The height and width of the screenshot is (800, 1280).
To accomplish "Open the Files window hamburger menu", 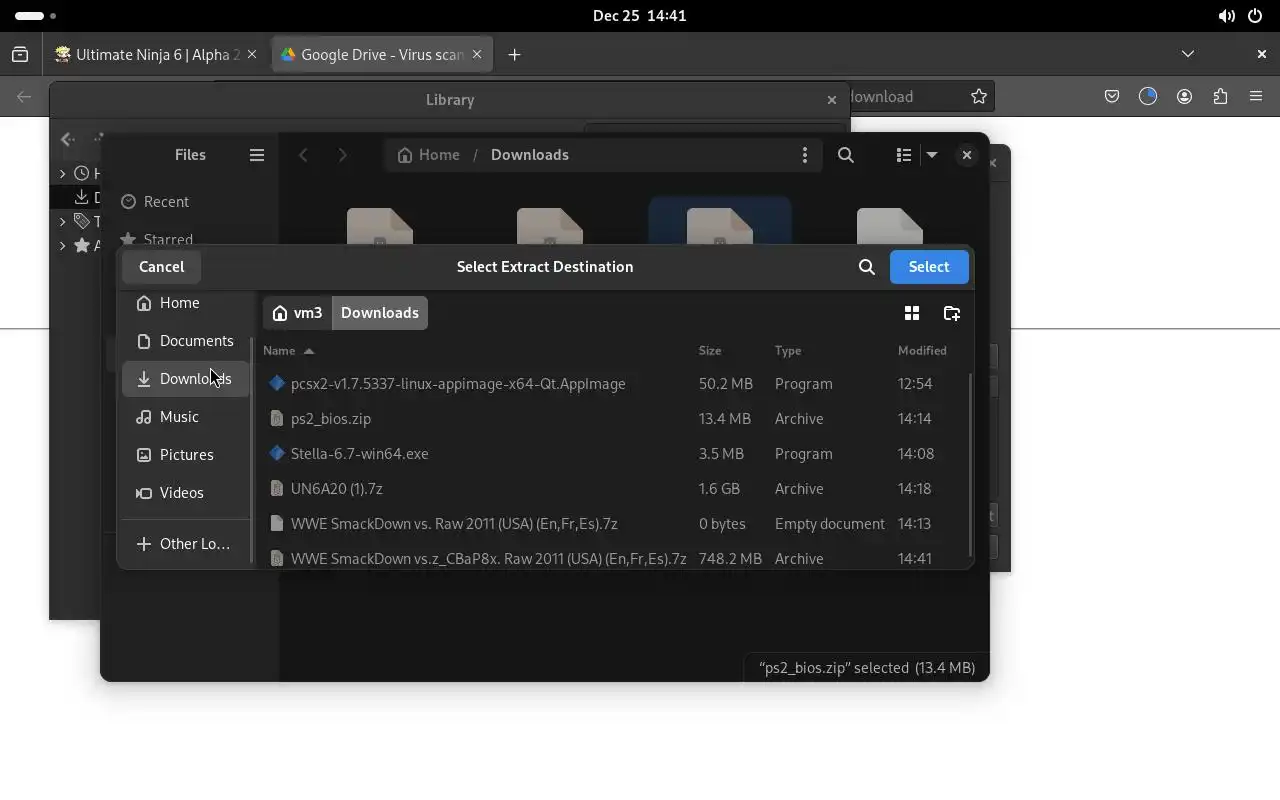I will click(x=257, y=155).
